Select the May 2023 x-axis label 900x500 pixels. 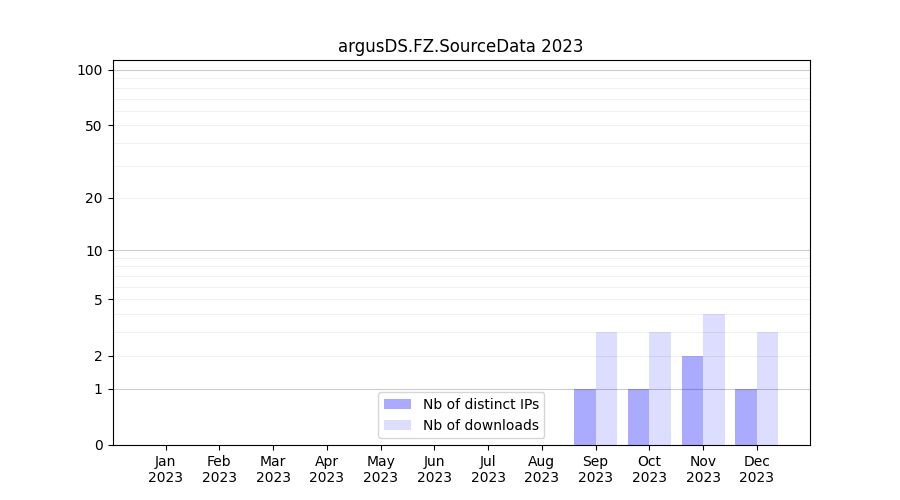(x=380, y=469)
